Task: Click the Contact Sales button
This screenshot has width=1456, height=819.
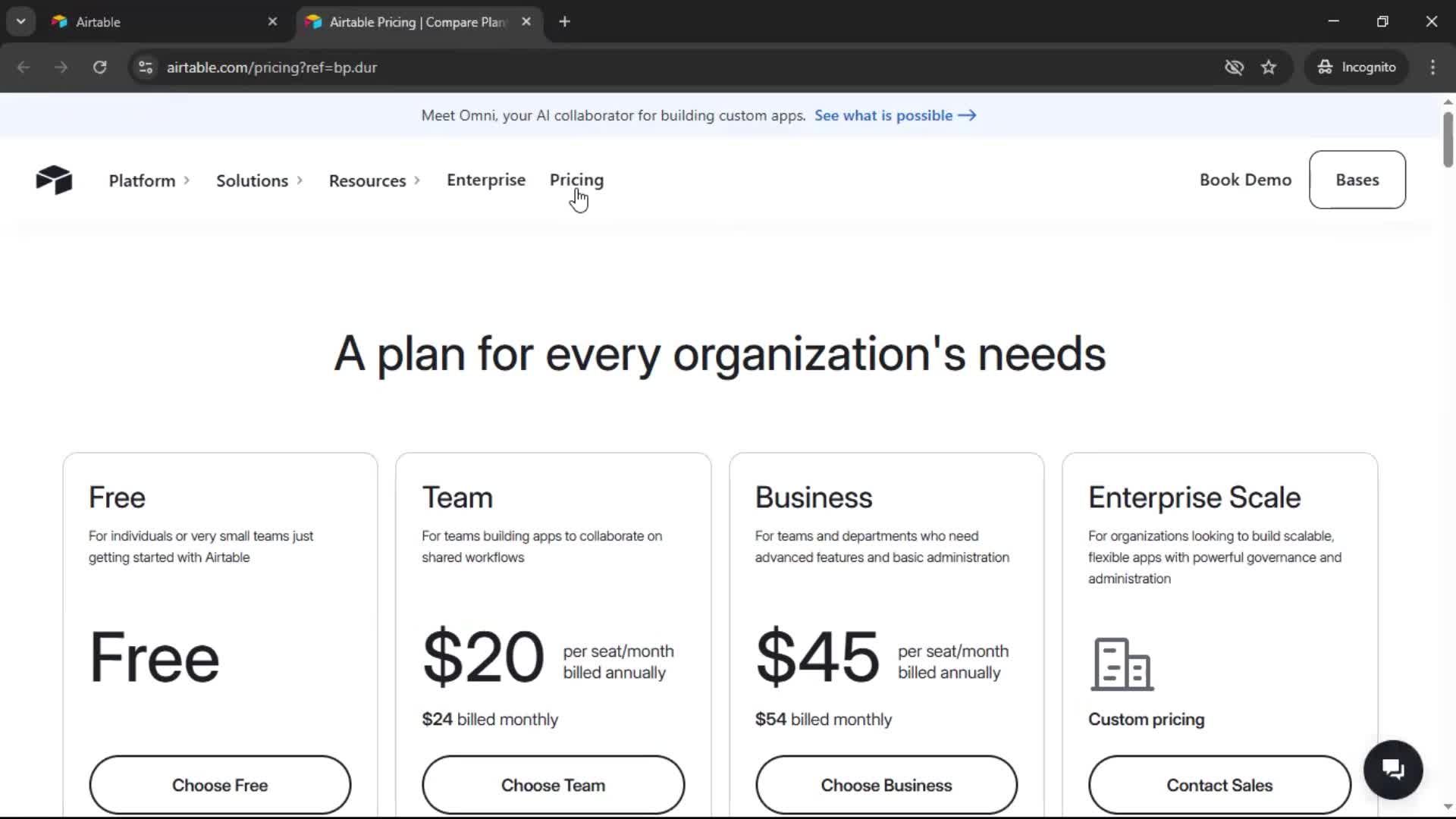Action: [x=1219, y=785]
